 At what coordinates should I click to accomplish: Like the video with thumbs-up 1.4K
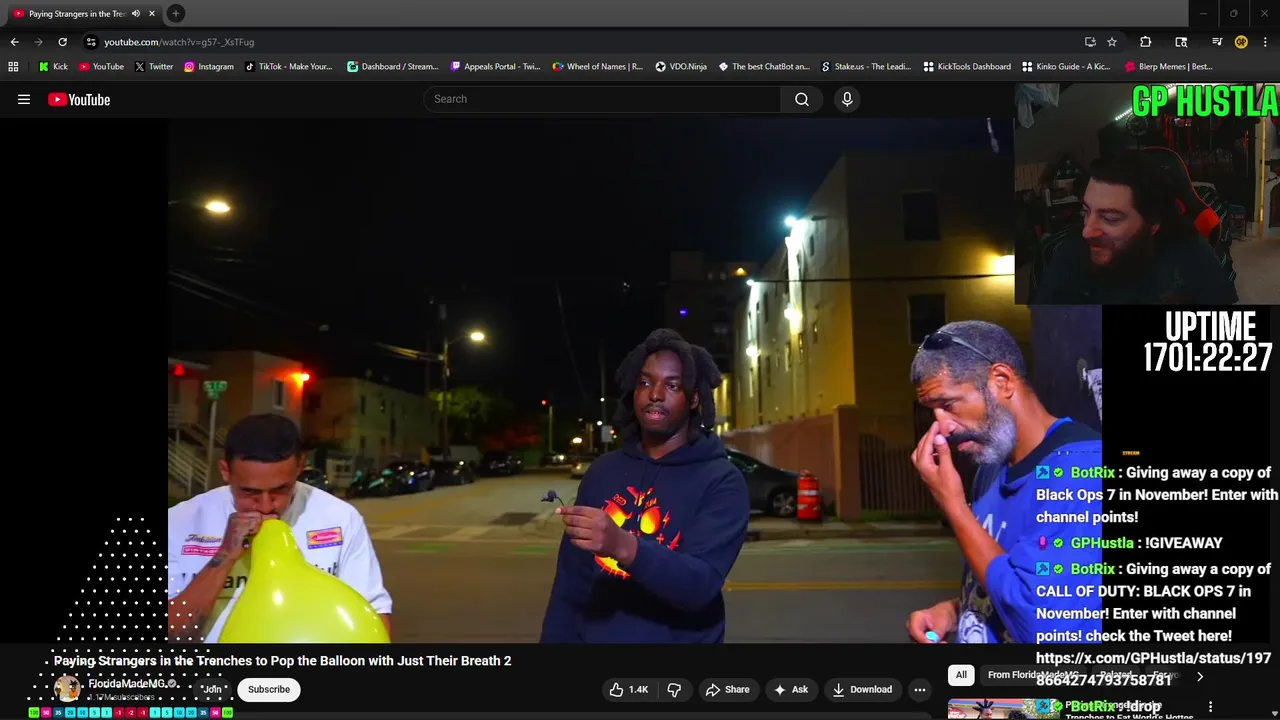(x=629, y=689)
